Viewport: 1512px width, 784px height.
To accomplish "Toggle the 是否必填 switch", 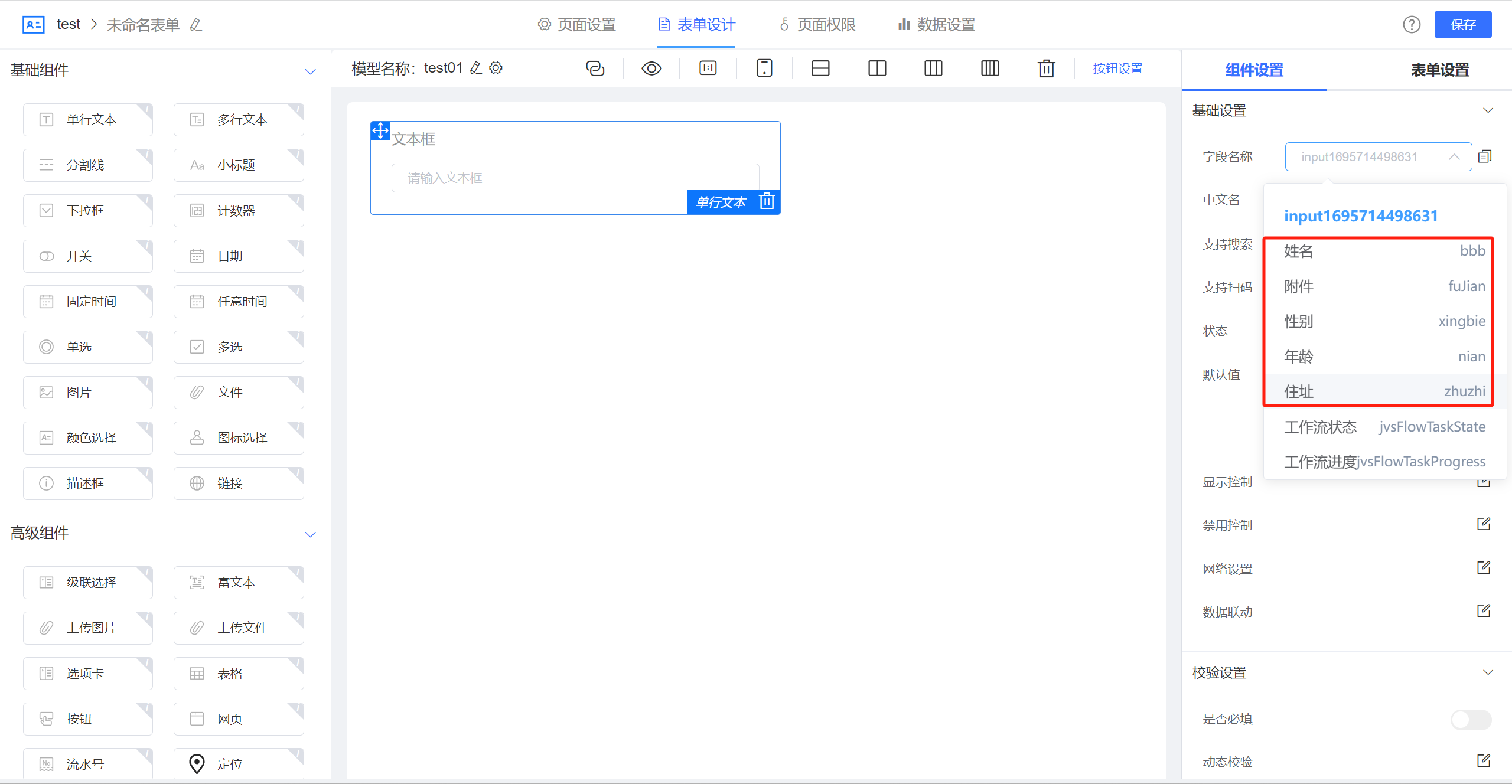I will coord(1471,719).
